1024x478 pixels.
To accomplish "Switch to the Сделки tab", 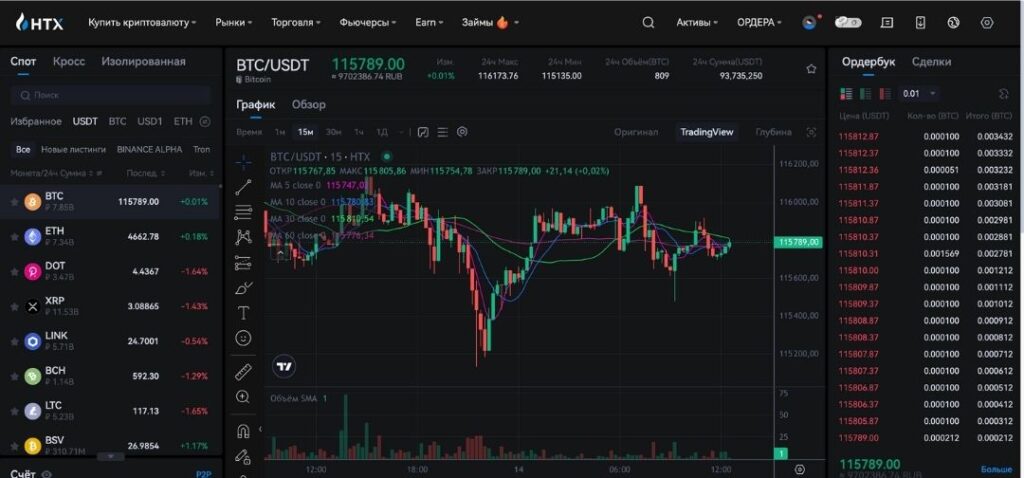I will click(x=931, y=62).
